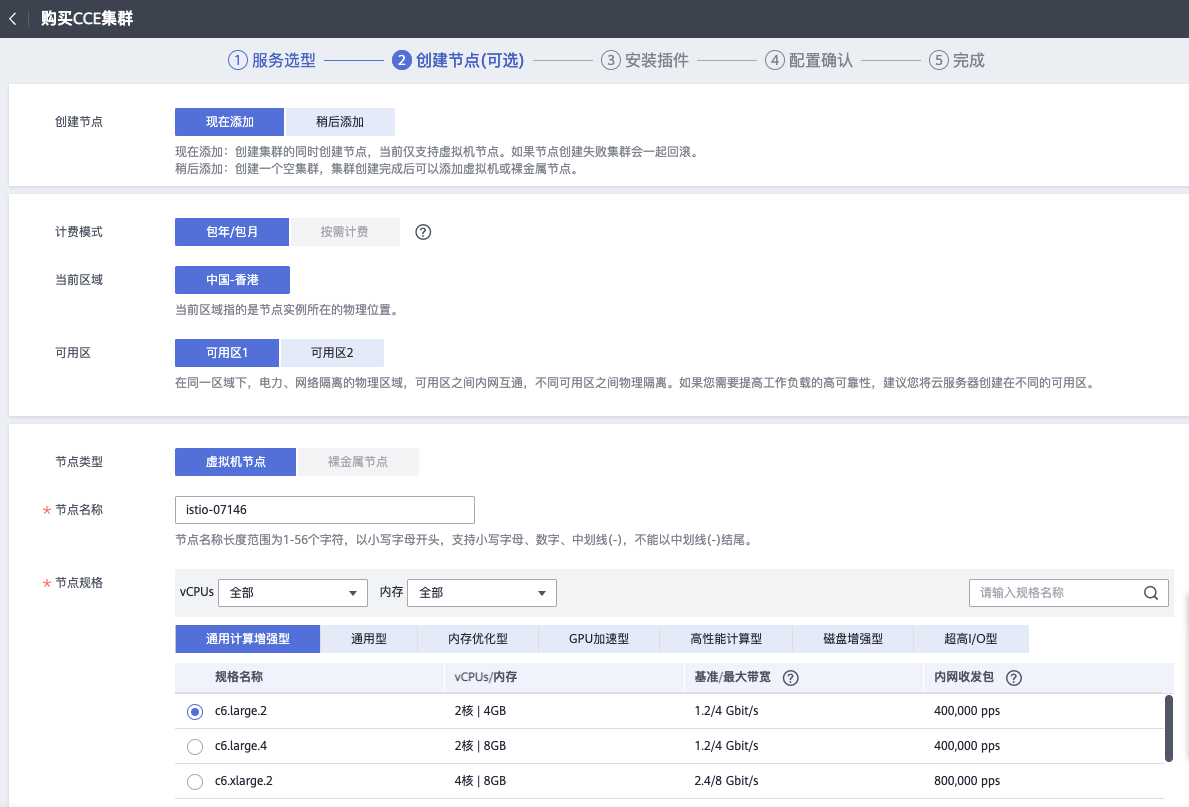This screenshot has height=807, width=1189.
Task: Click the 800,000 pps cell
Action: 967,781
